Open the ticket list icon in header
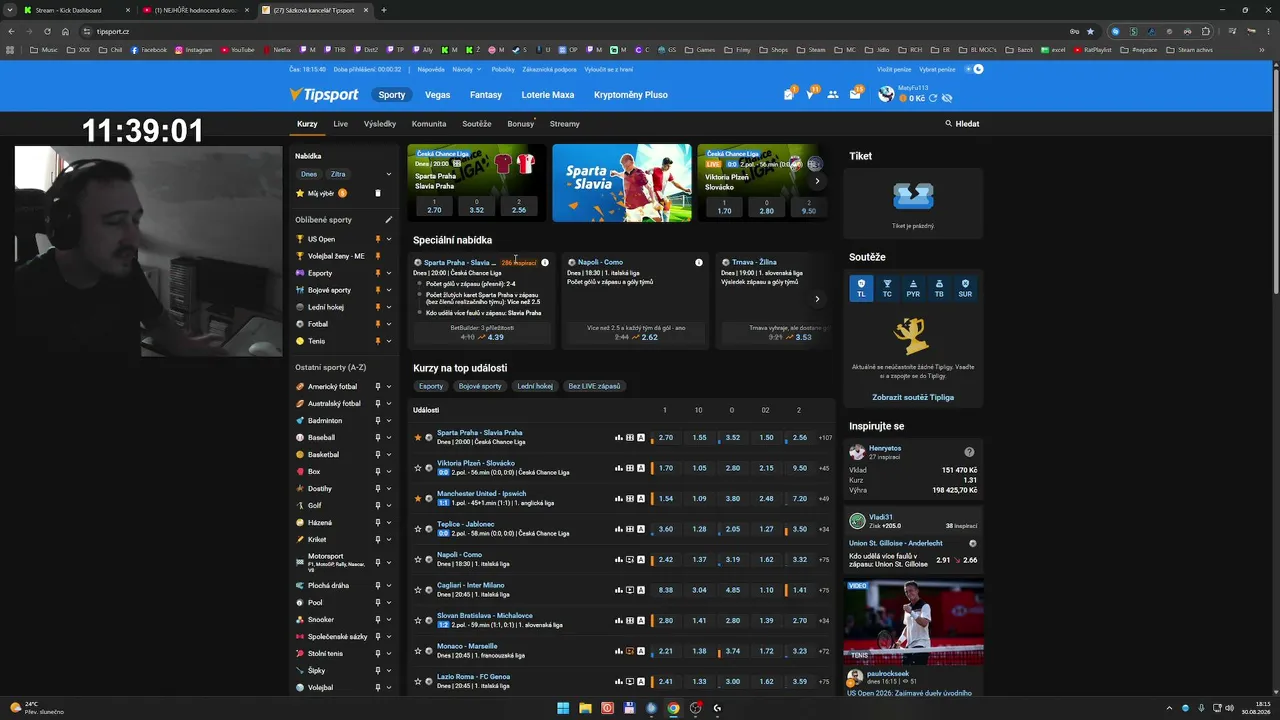This screenshot has height=720, width=1280. [x=788, y=94]
